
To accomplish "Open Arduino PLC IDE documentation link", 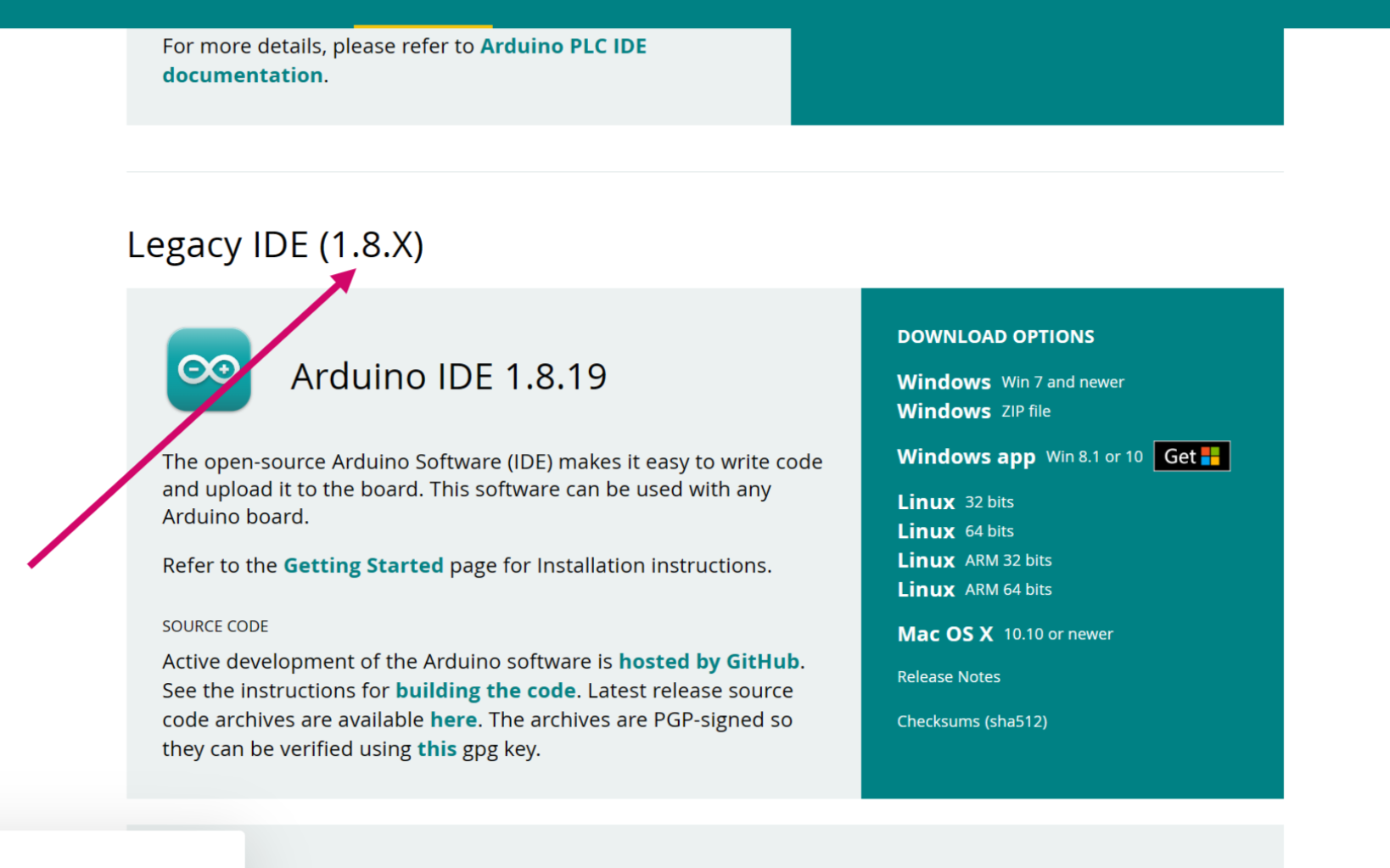I will pyautogui.click(x=404, y=60).
